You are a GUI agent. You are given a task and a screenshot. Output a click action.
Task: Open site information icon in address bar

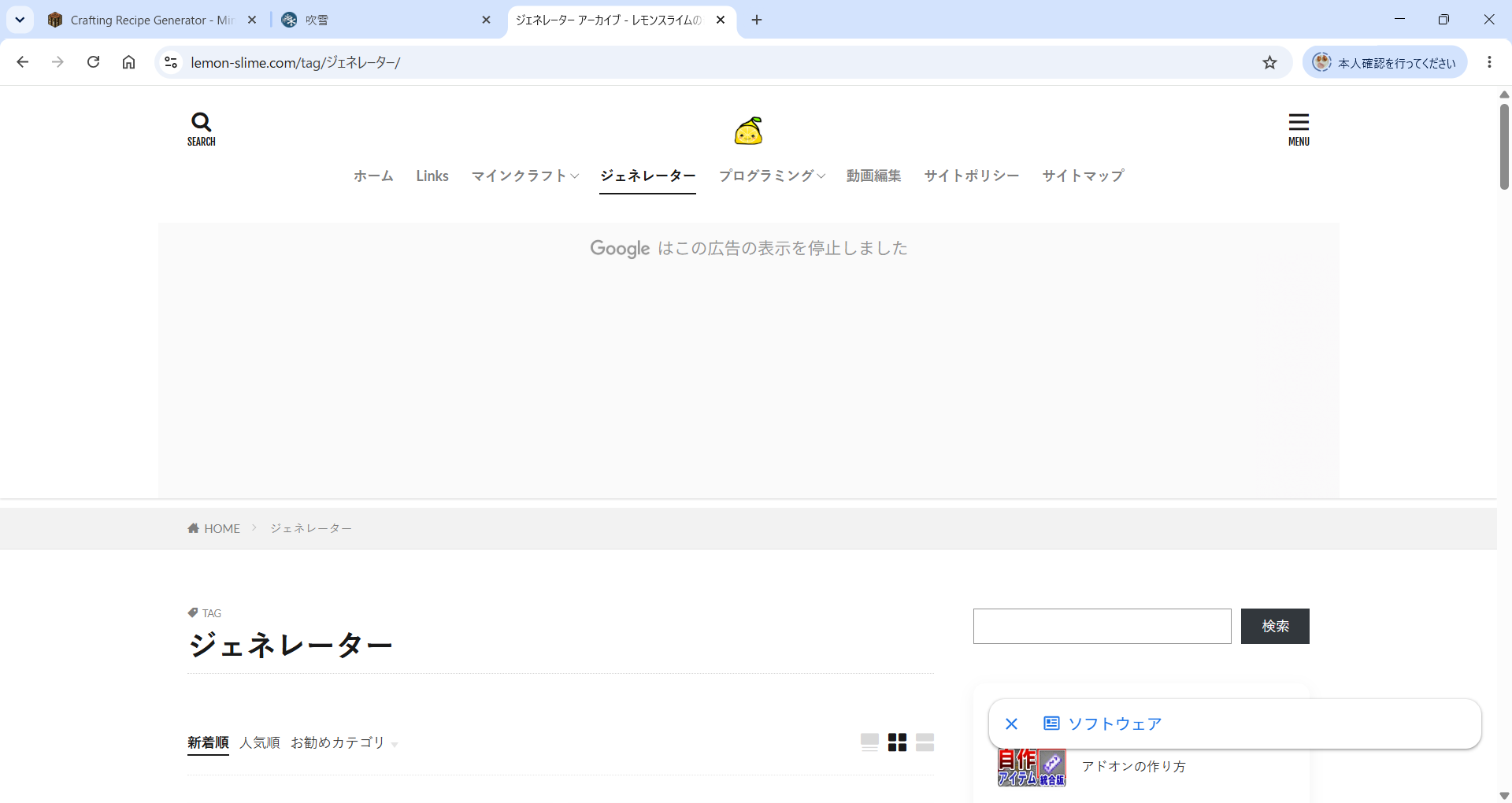pyautogui.click(x=171, y=62)
